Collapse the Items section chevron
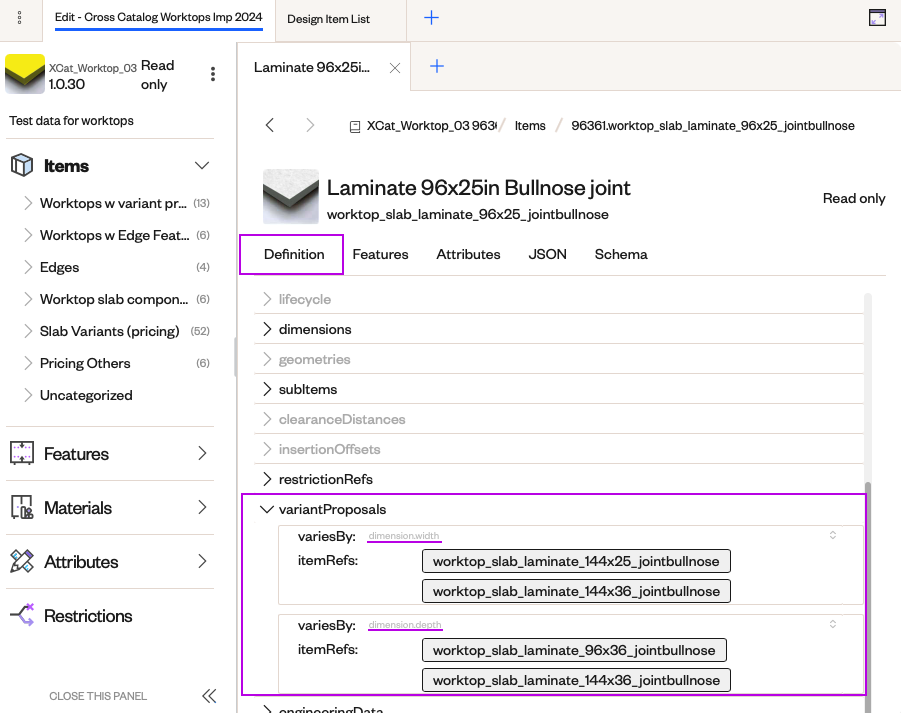This screenshot has width=901, height=713. [202, 165]
